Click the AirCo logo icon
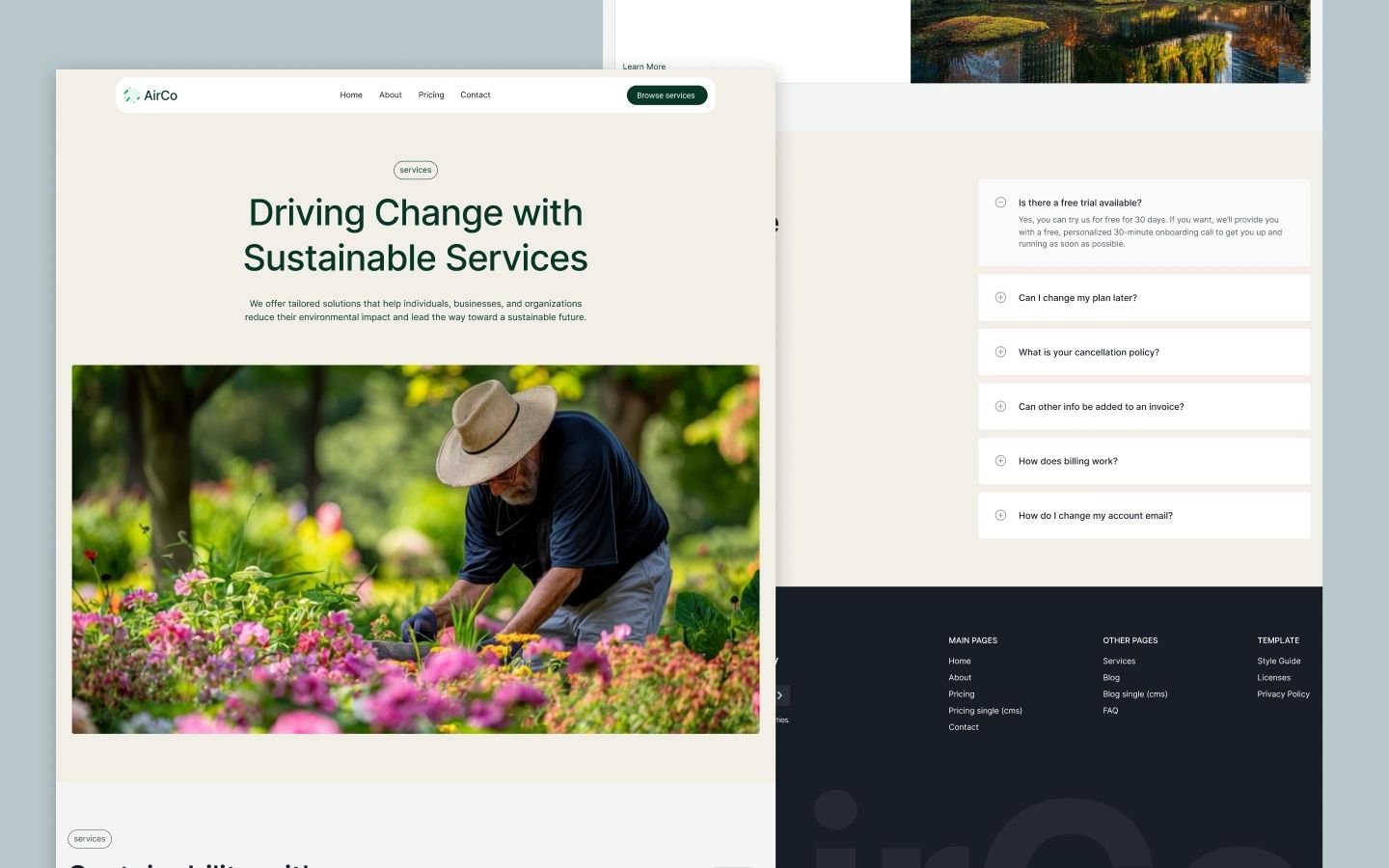 point(131,95)
